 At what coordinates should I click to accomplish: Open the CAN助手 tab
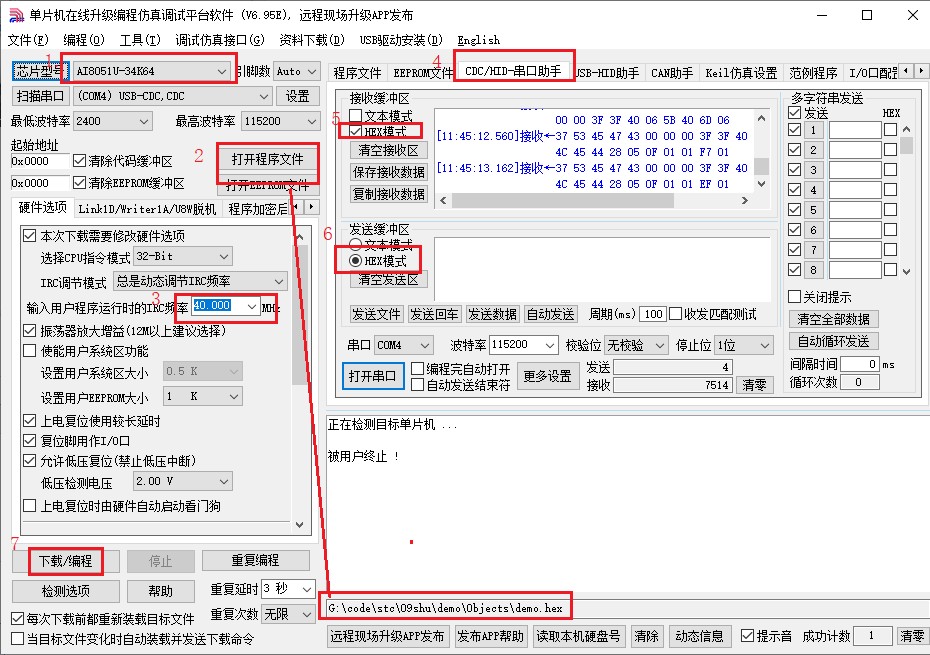click(x=671, y=73)
